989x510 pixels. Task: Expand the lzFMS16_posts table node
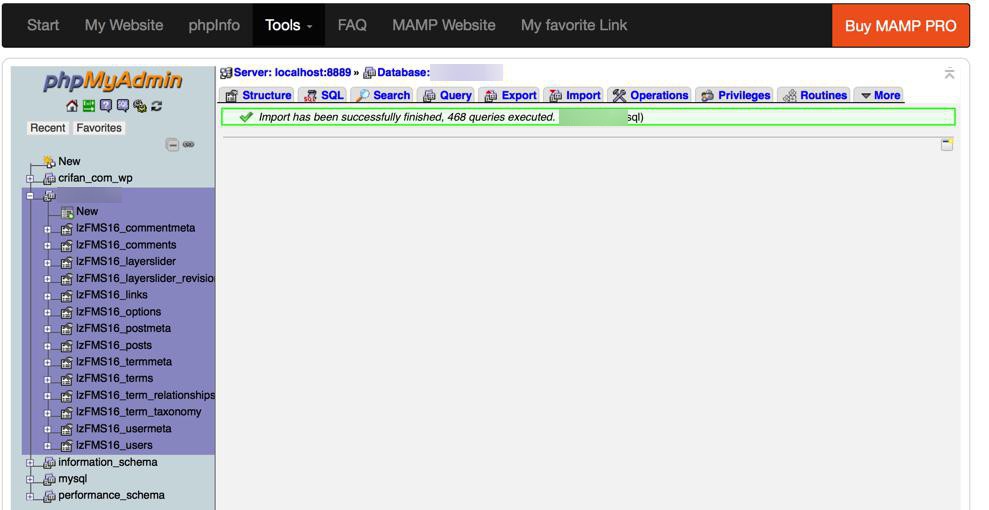pos(47,346)
